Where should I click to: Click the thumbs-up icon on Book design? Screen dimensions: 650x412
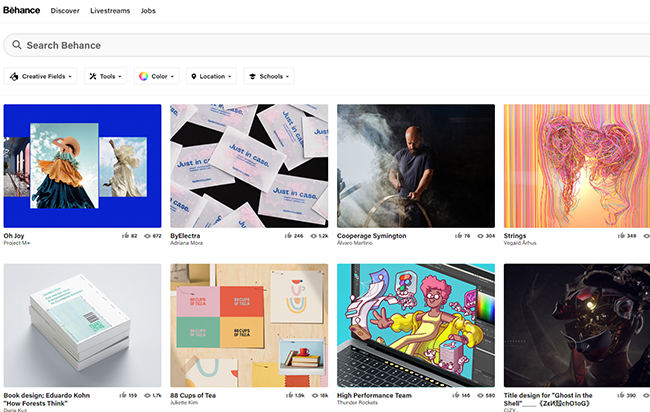tap(123, 395)
